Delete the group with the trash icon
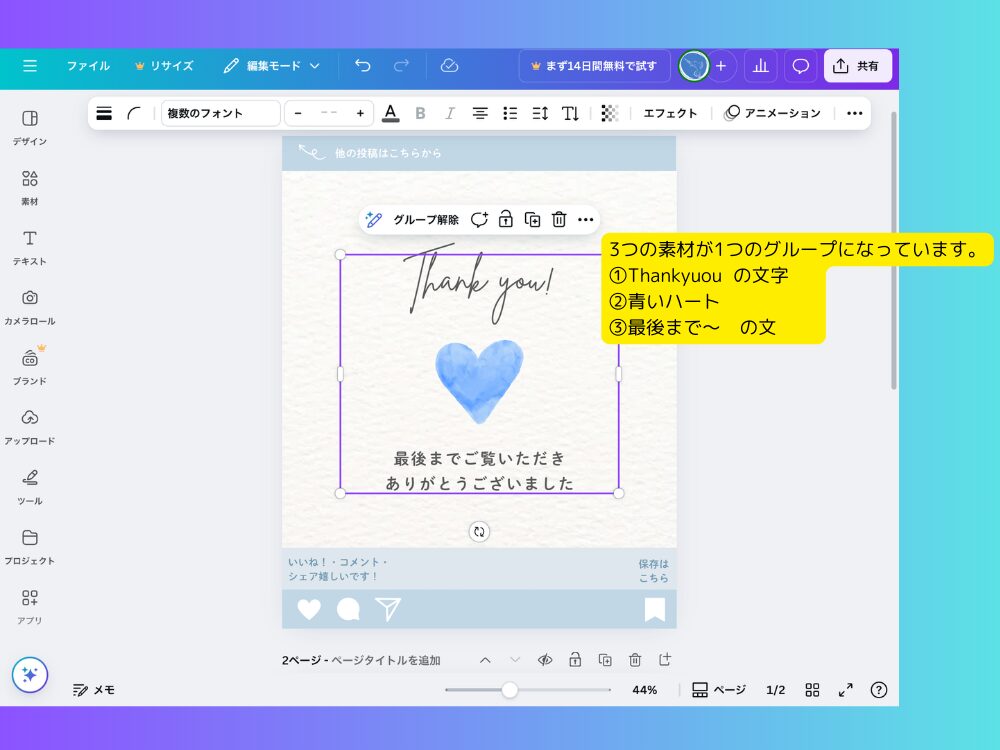Viewport: 1000px width, 750px height. [x=558, y=219]
